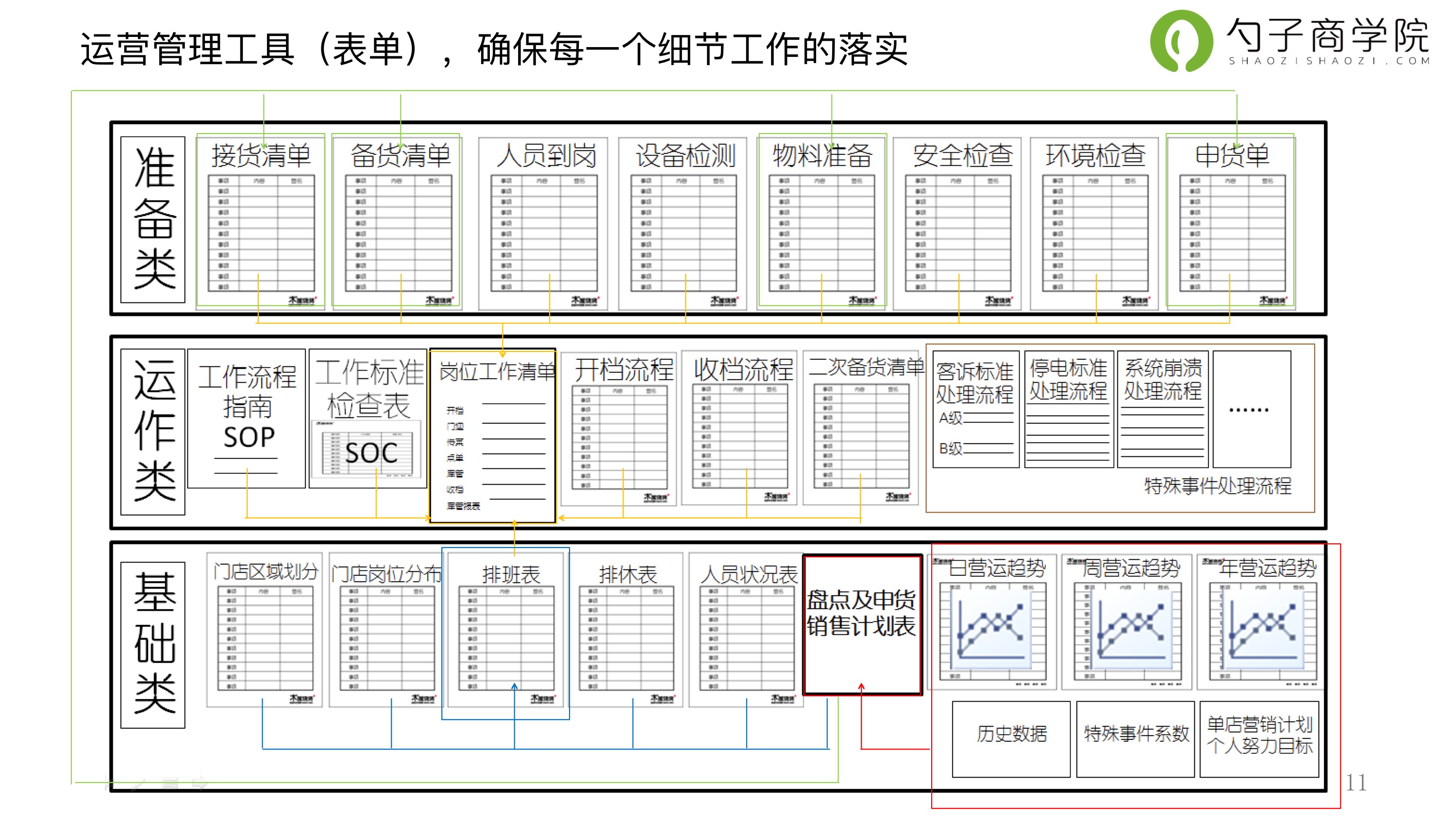
Task: Select the 岗位工作清单 box
Action: pos(493,435)
